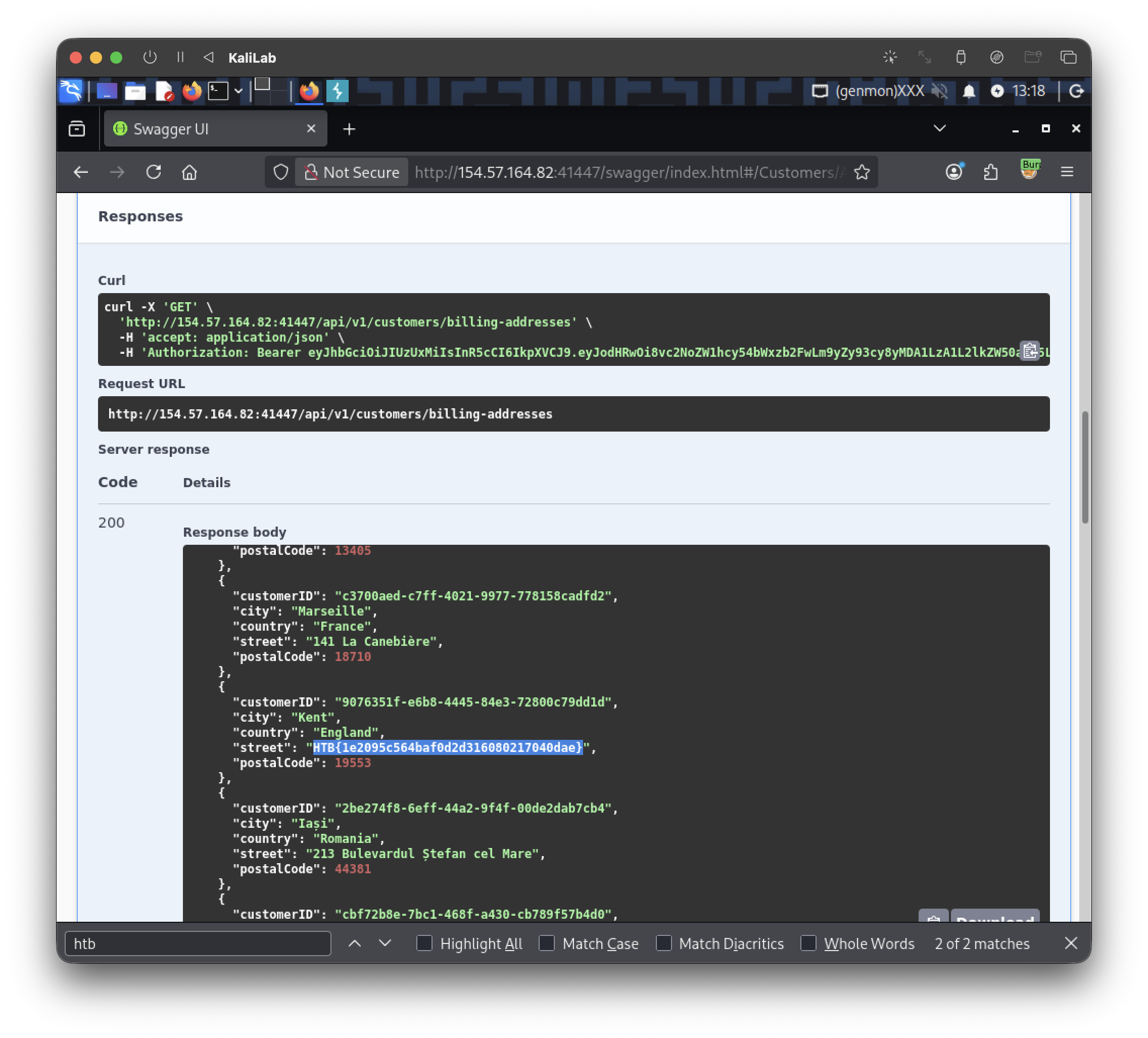The height and width of the screenshot is (1038, 1148).
Task: Copy the curl command to clipboard
Action: click(1030, 351)
